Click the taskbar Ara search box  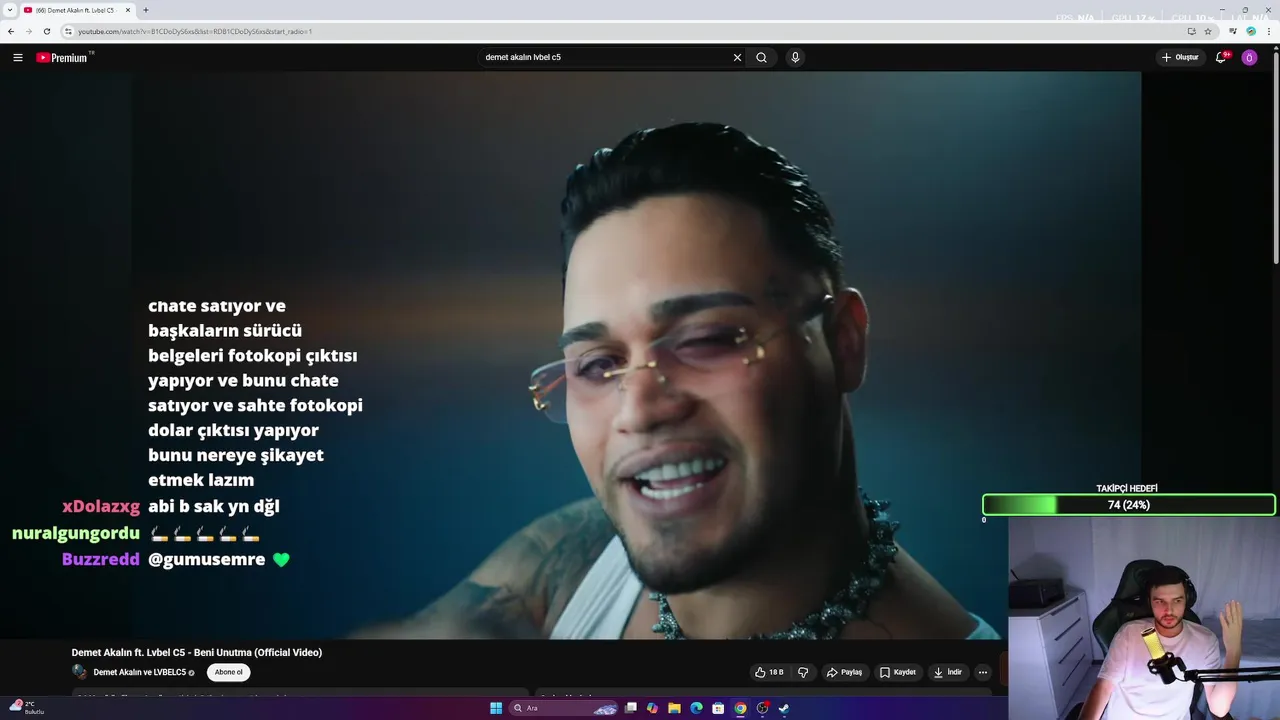point(563,708)
